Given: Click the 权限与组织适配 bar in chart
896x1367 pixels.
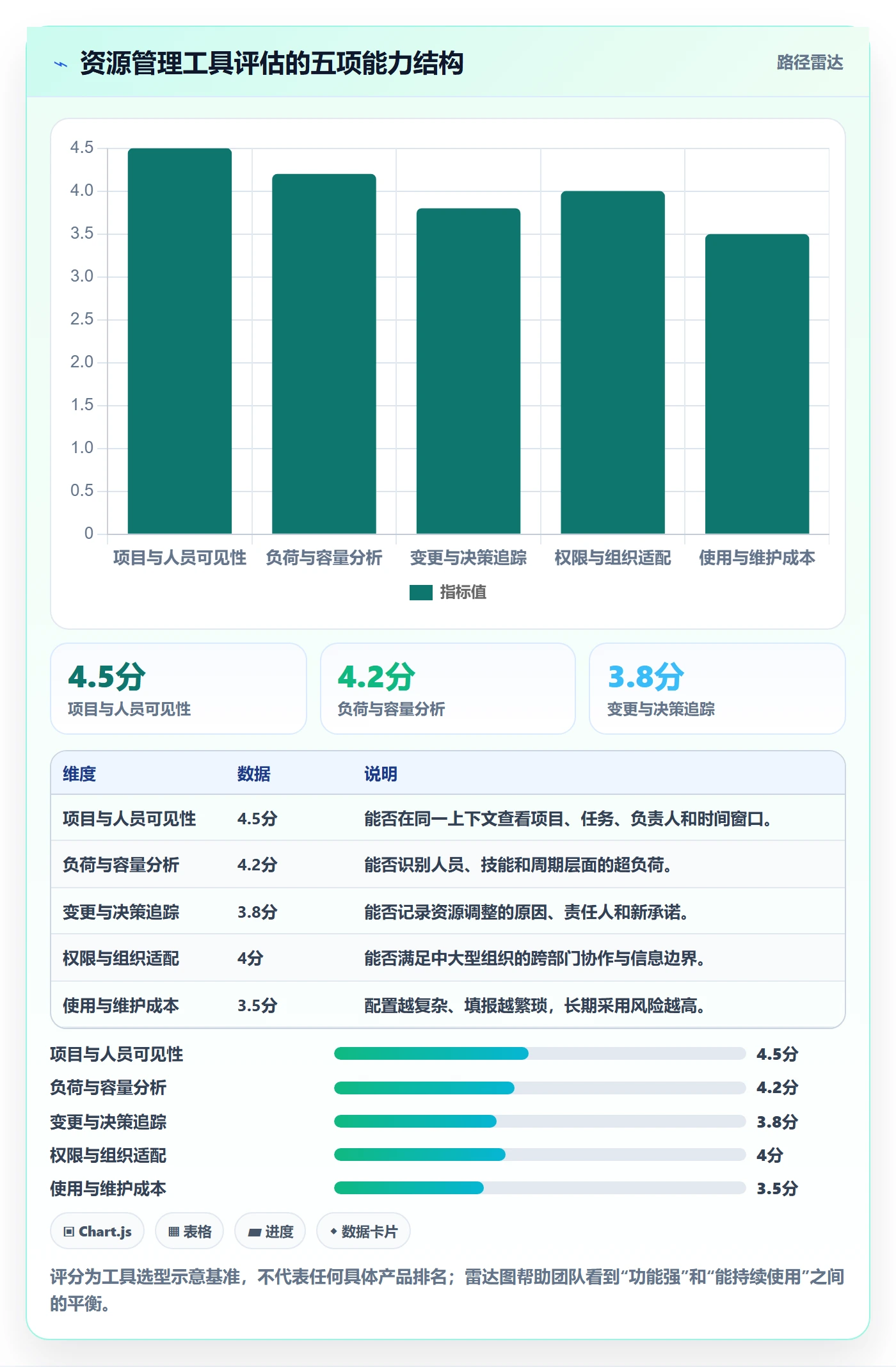Looking at the screenshot, I should (612, 362).
